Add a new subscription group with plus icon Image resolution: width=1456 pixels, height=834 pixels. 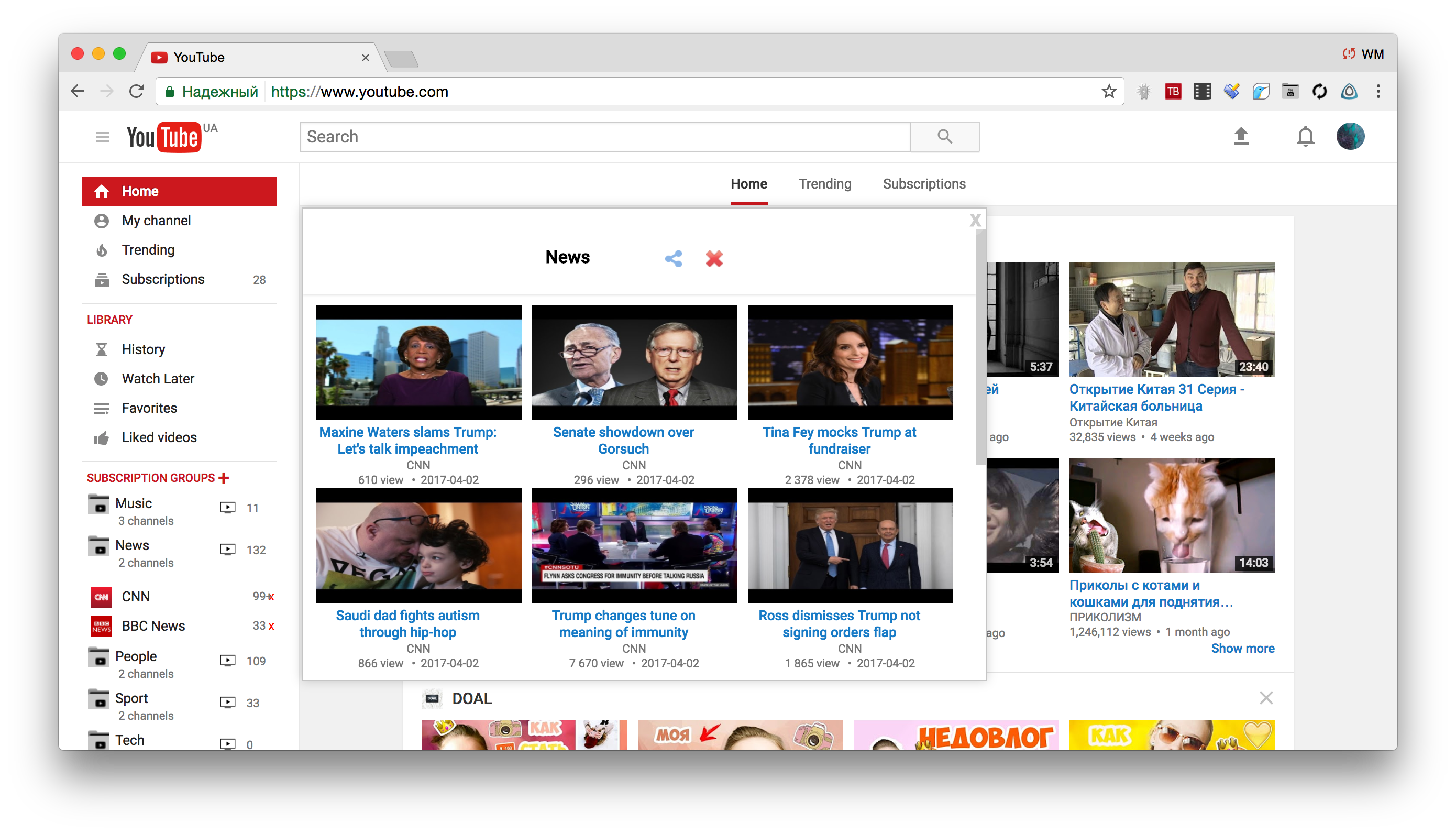224,477
